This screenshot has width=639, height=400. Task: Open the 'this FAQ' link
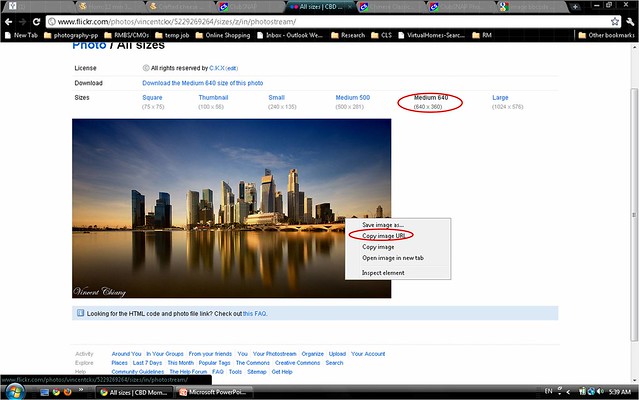point(255,314)
